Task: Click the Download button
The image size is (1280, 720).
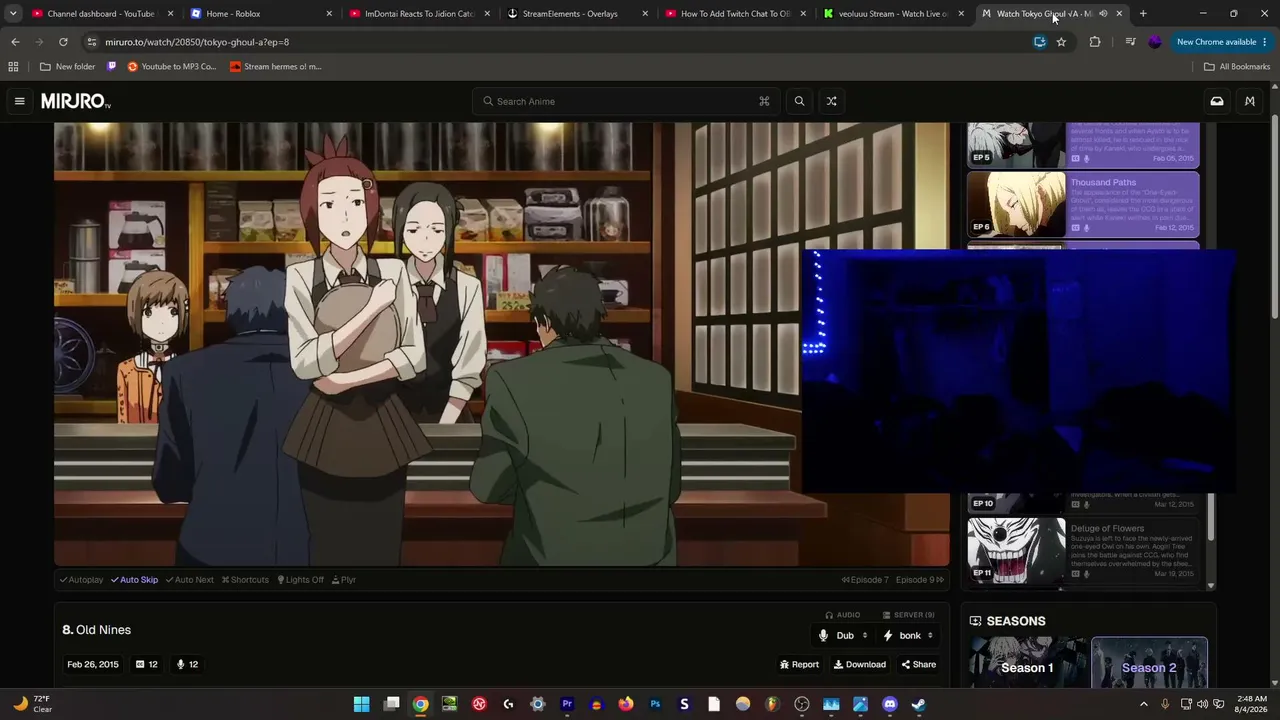Action: coord(860,664)
